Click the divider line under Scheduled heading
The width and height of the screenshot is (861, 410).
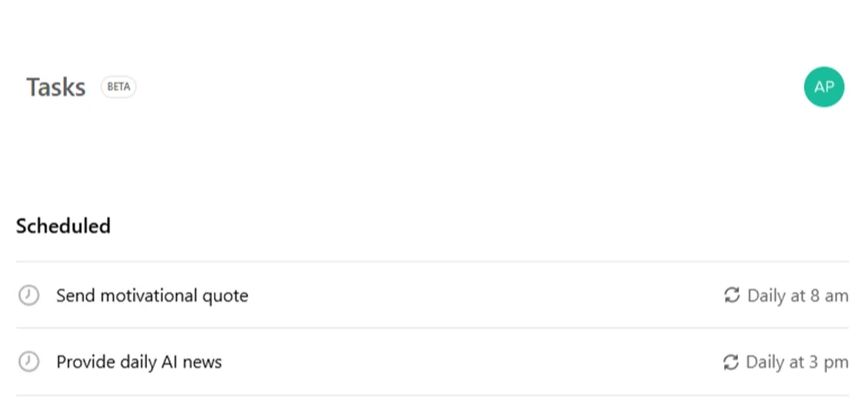432,262
